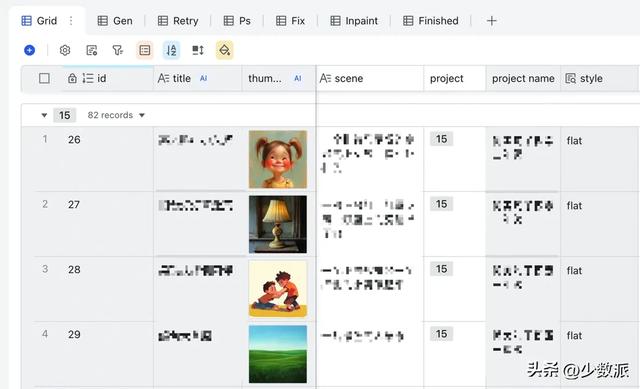Click project tag 15 in row 29
640x389 pixels.
(441, 333)
